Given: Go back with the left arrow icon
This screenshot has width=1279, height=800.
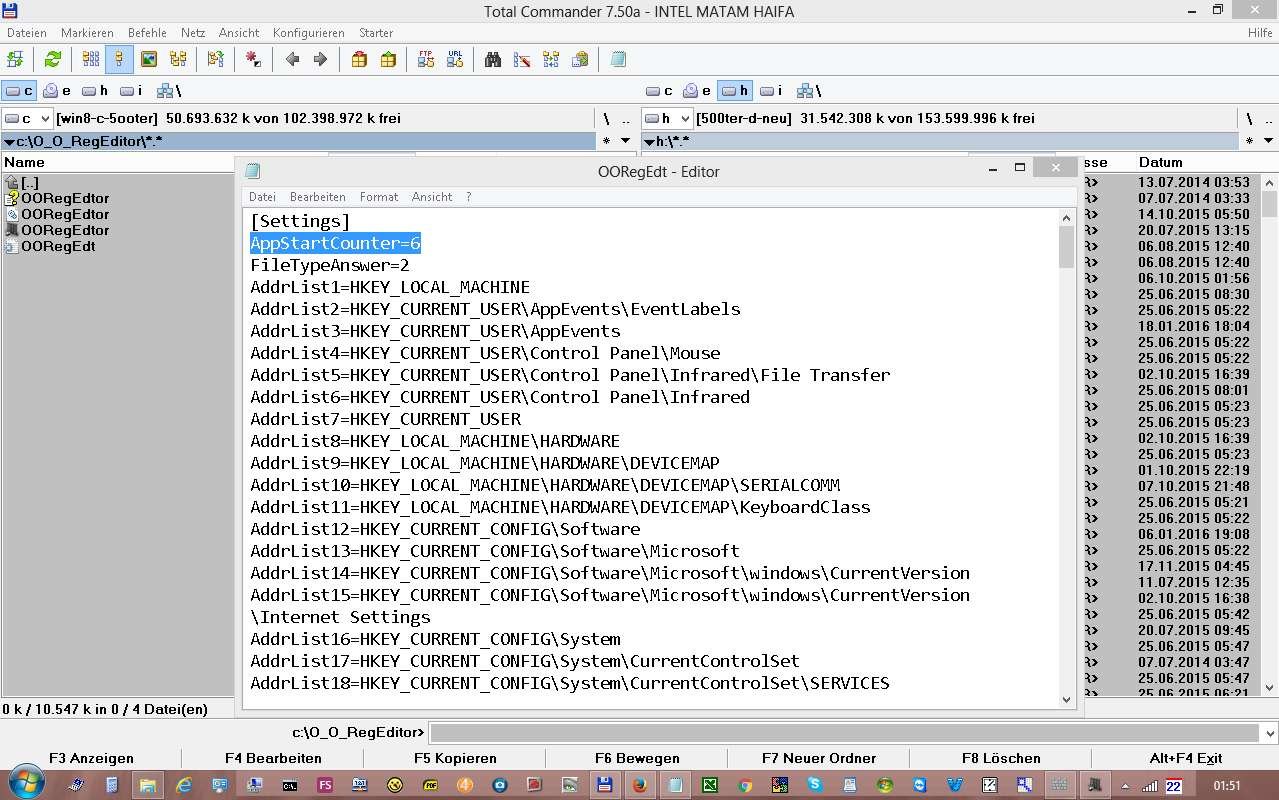Looking at the screenshot, I should (292, 60).
